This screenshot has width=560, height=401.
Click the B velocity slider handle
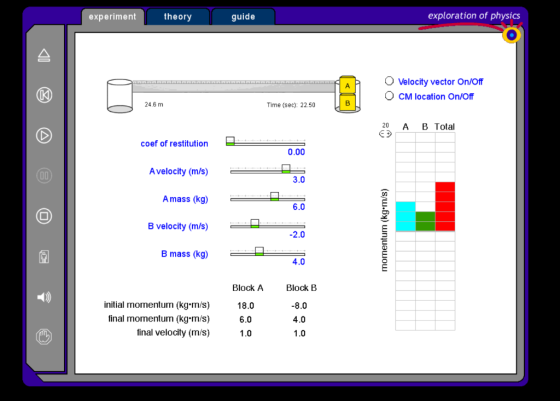click(255, 224)
